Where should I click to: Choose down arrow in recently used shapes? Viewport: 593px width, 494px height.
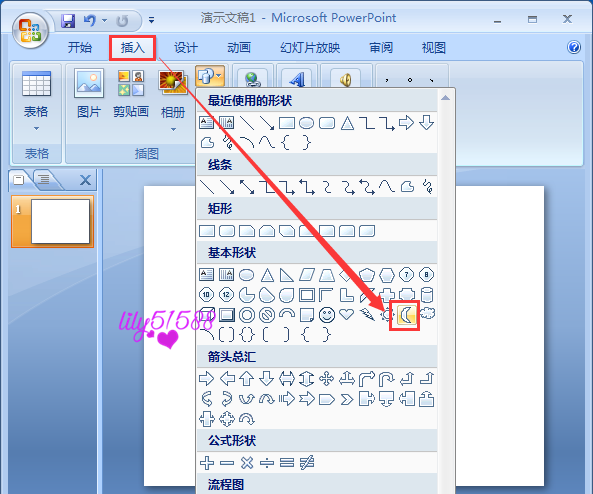(426, 123)
